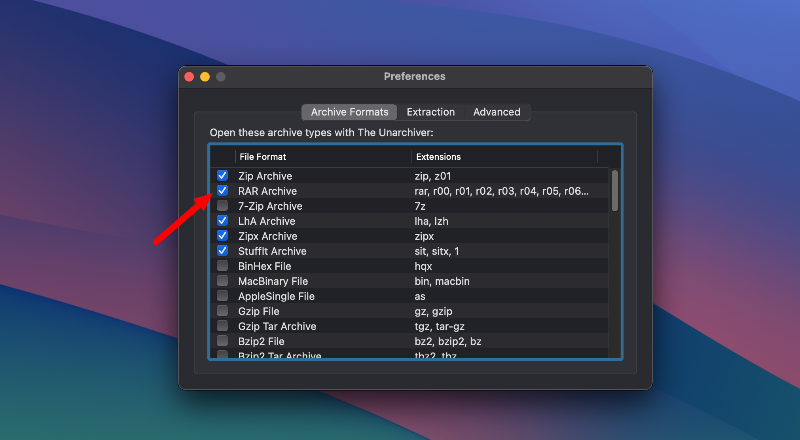Select the Bzip2 File row label

pyautogui.click(x=261, y=341)
